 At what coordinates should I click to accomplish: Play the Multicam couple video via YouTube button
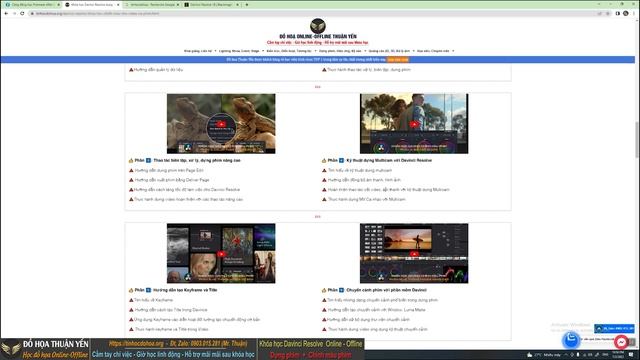point(414,124)
